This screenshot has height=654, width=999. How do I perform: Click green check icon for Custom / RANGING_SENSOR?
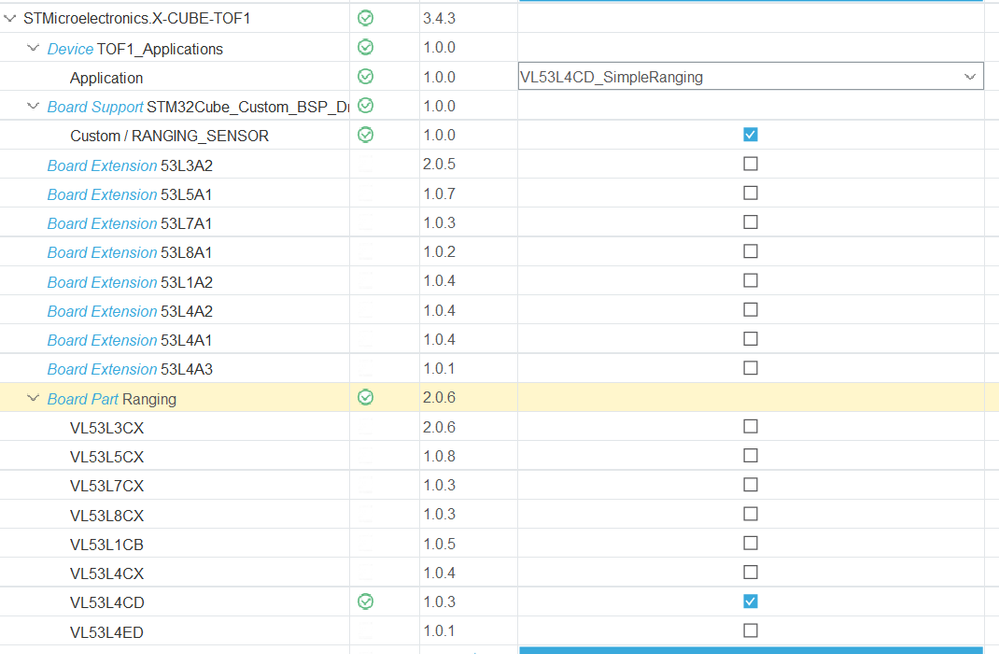(x=366, y=135)
